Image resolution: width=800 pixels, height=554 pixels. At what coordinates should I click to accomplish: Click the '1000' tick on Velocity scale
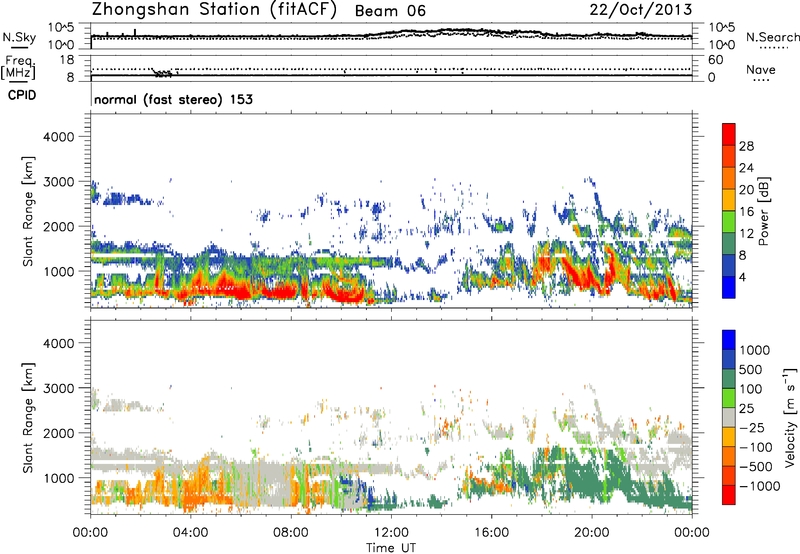tap(754, 350)
